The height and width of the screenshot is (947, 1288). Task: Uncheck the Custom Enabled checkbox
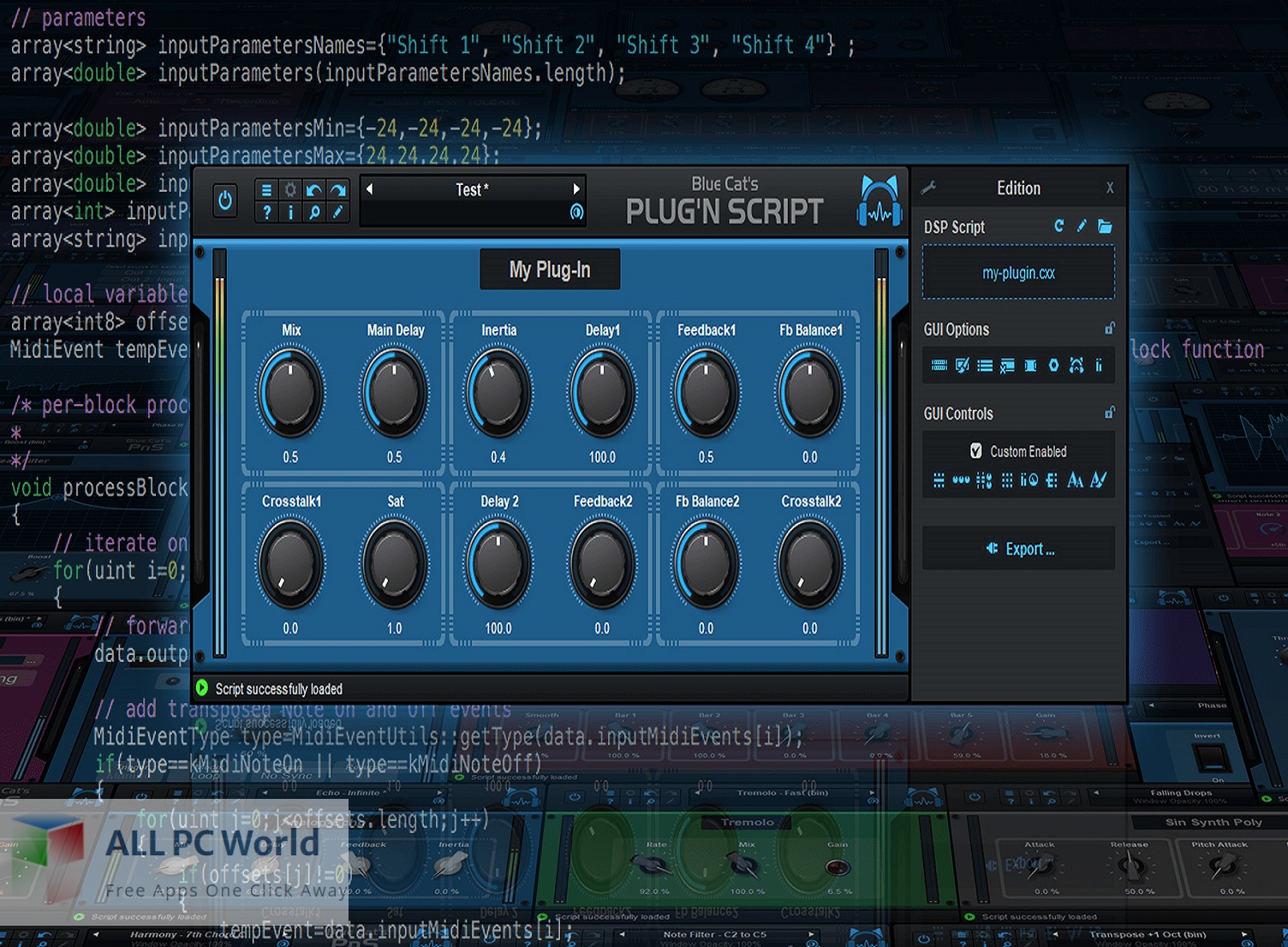point(977,451)
